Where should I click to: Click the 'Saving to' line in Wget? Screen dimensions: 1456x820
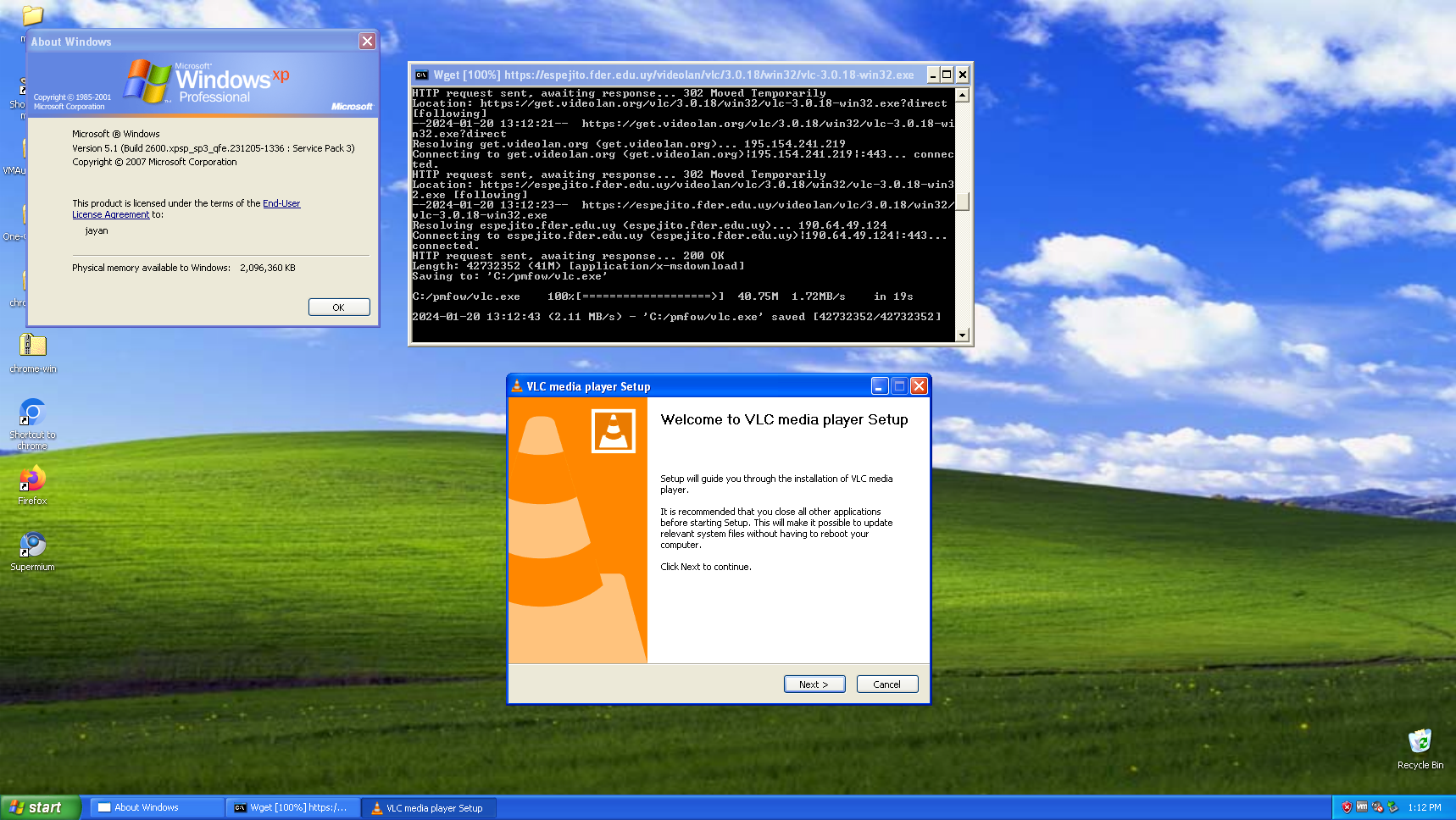point(509,276)
